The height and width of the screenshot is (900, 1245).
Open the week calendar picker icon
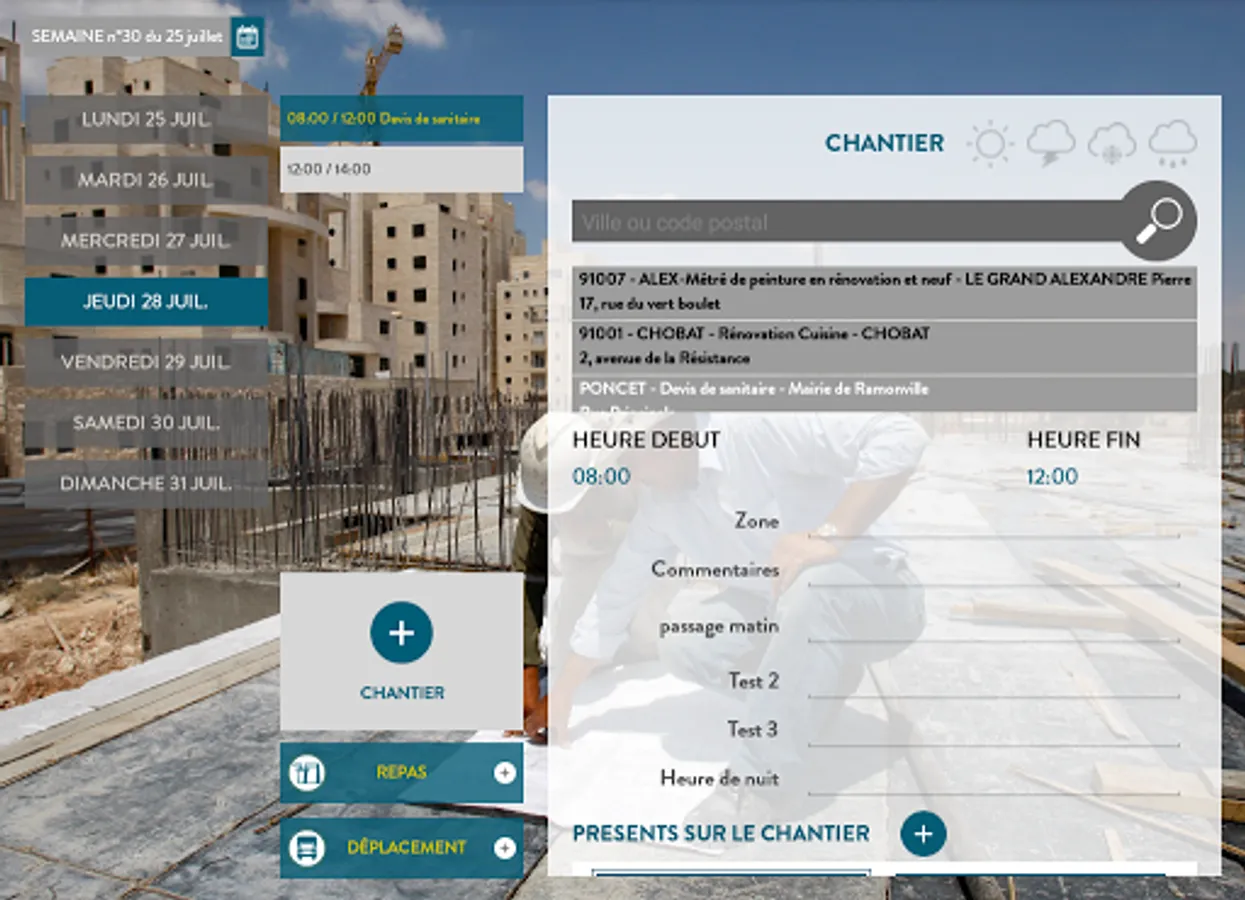pos(247,37)
